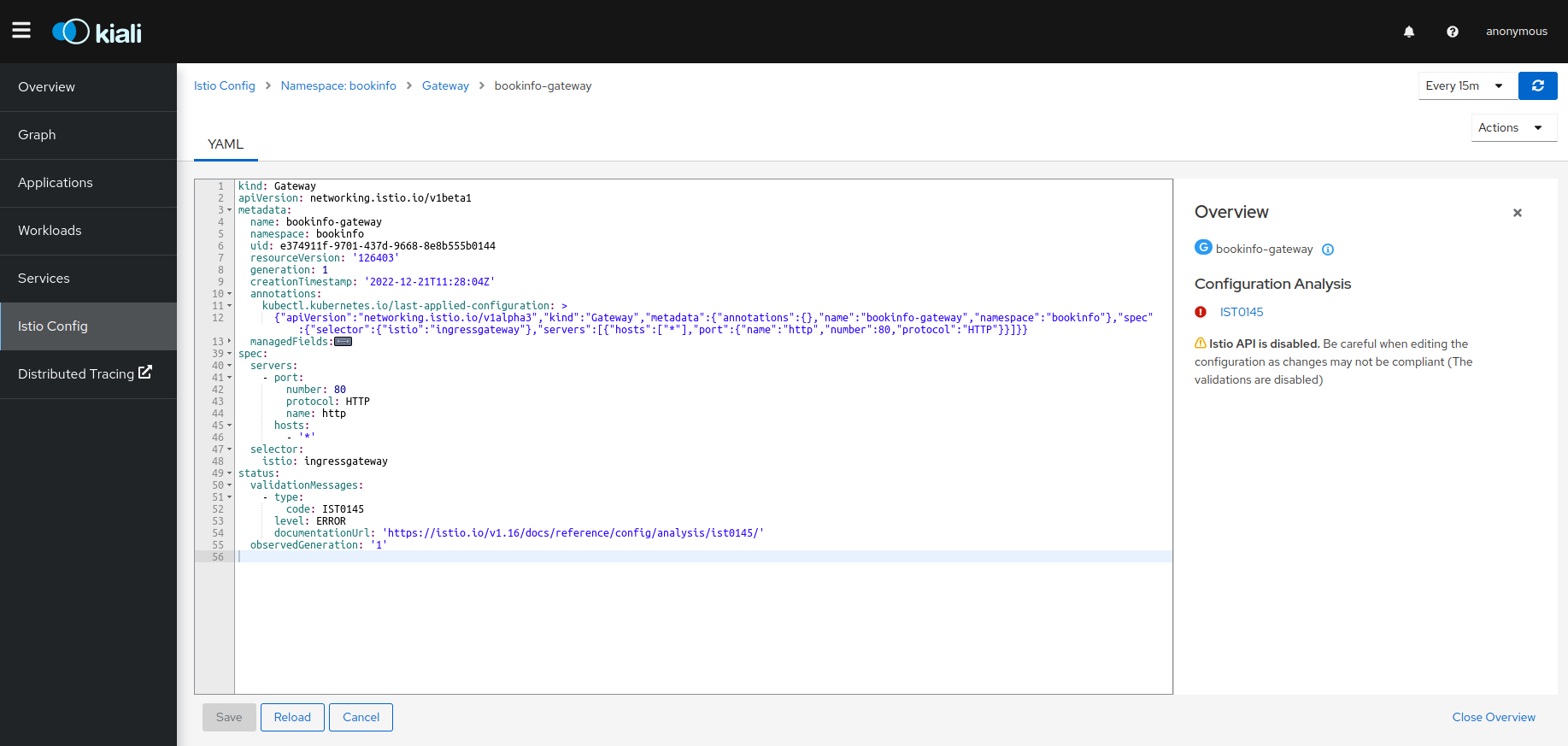Screen dimensions: 1568x746
Task: Open the hamburger navigation menu
Action: 21,31
